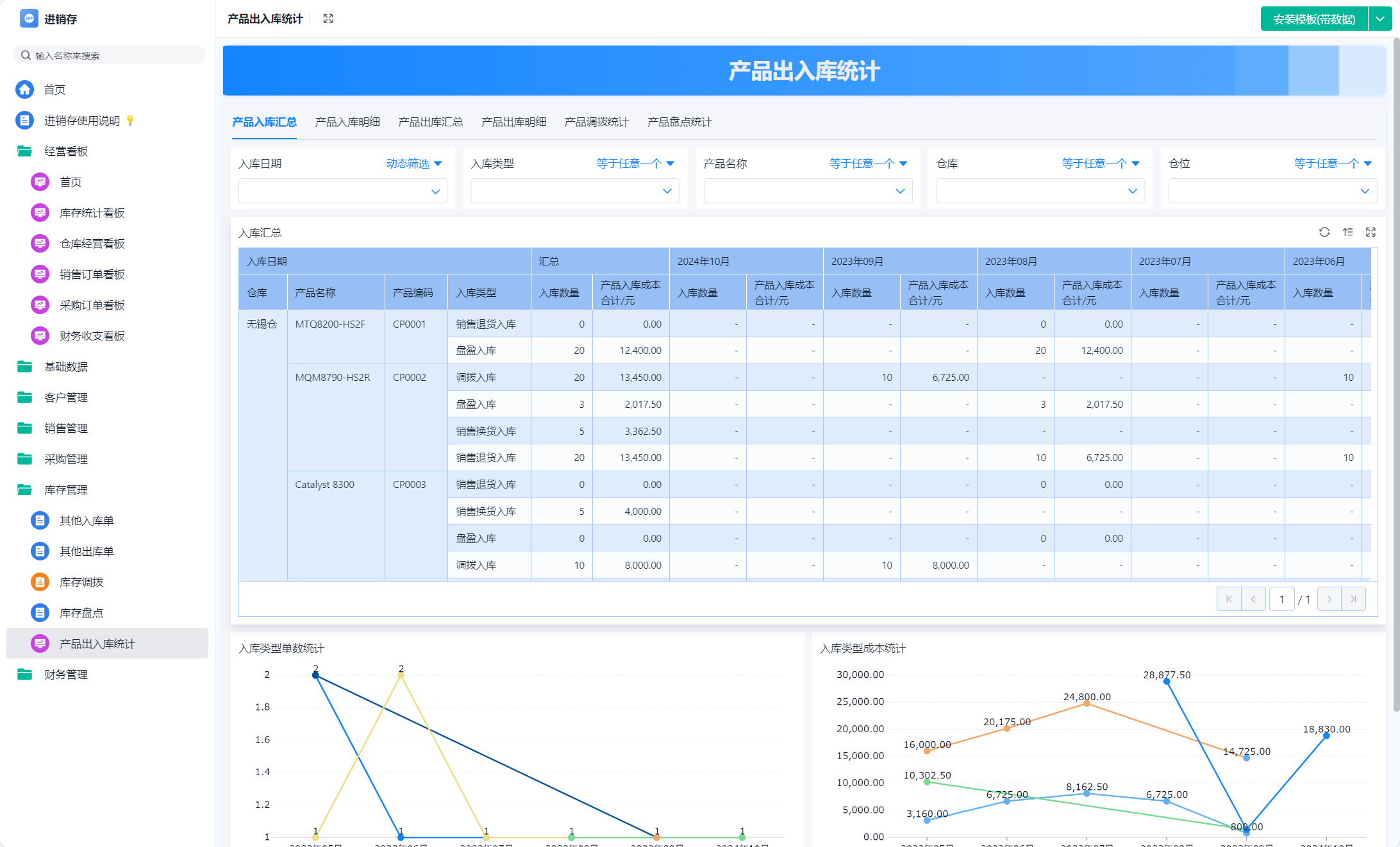1400x847 pixels.
Task: Open 入库类型 value dropdown box
Action: pyautogui.click(x=574, y=191)
